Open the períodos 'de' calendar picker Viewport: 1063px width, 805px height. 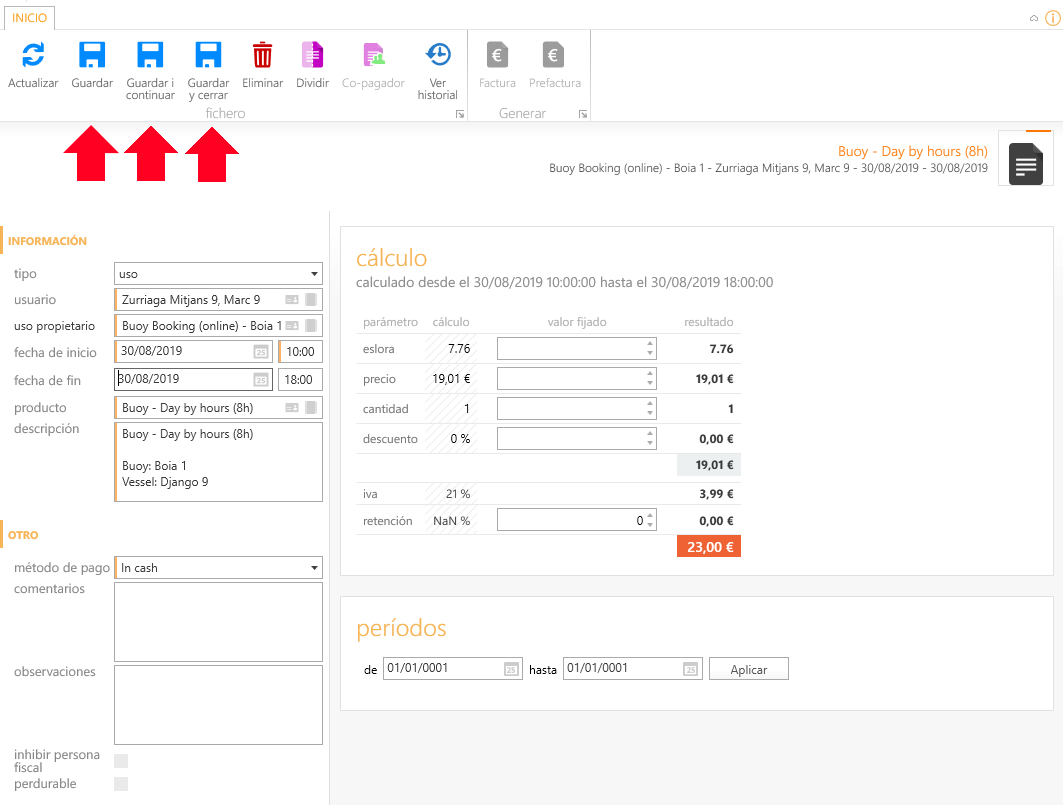pyautogui.click(x=511, y=669)
